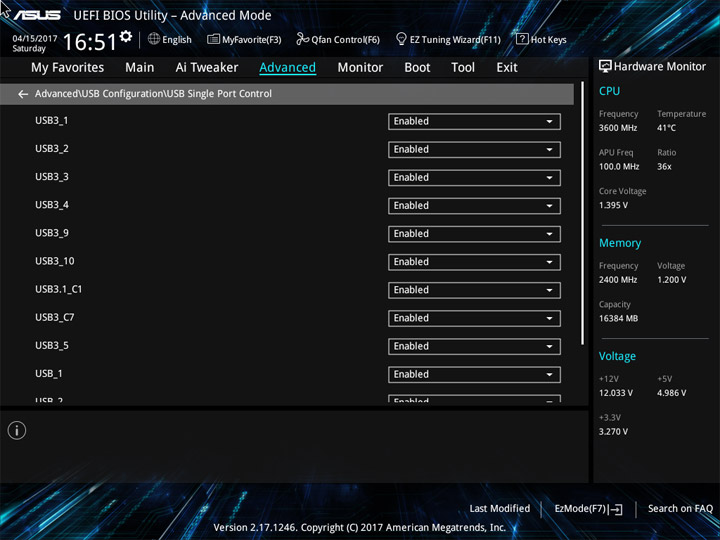This screenshot has width=720, height=540.
Task: Open Qfan Control(F6)
Action: coord(338,39)
